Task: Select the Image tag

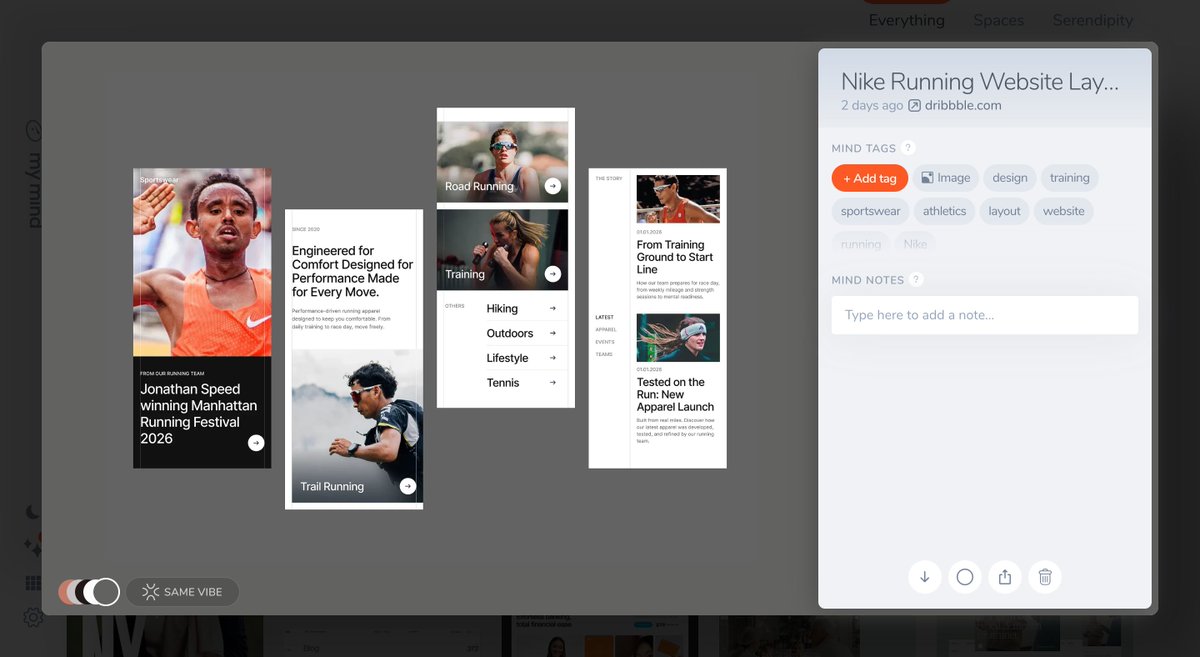Action: pos(945,178)
